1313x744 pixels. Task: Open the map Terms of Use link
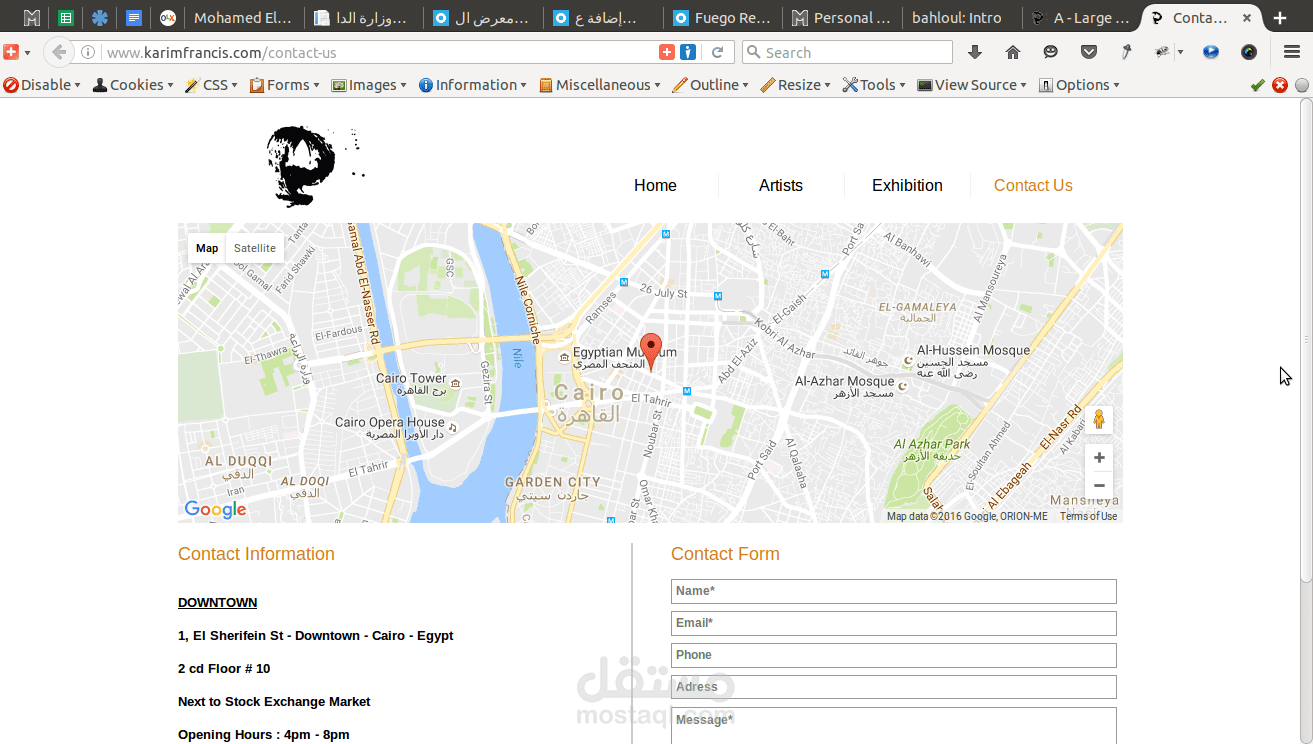click(1088, 516)
